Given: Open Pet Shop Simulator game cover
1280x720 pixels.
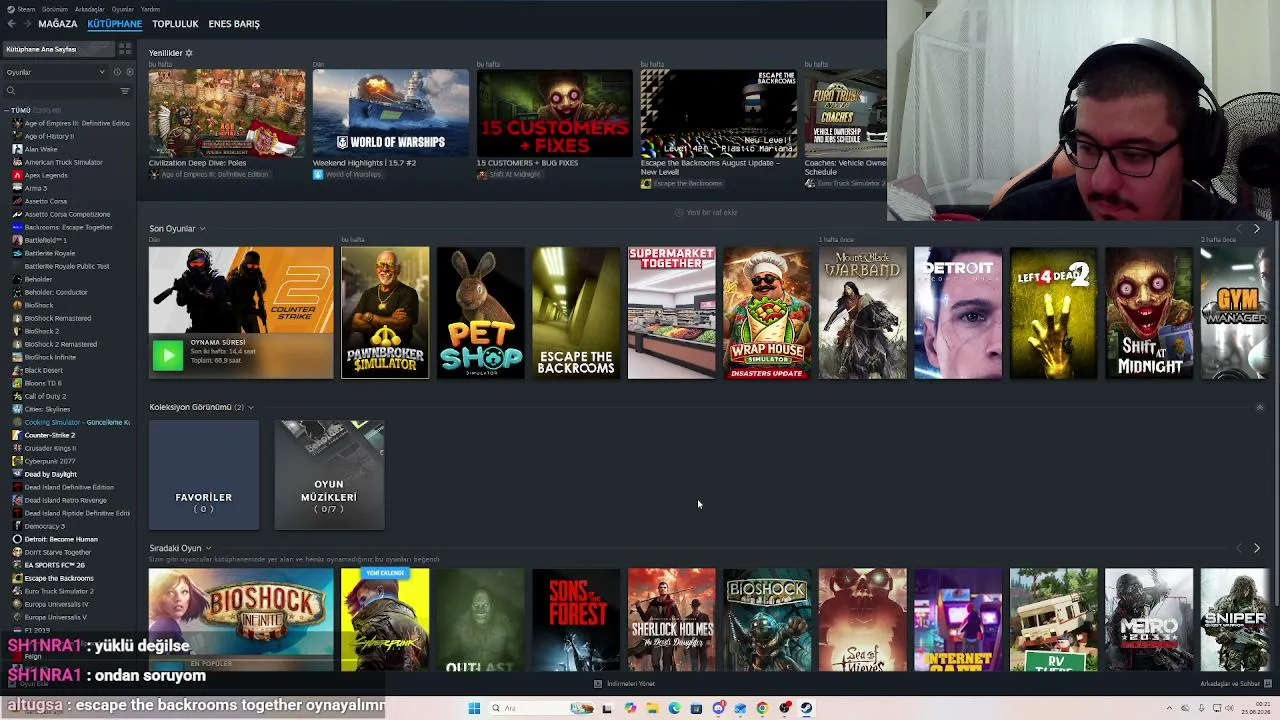Looking at the screenshot, I should 481,313.
